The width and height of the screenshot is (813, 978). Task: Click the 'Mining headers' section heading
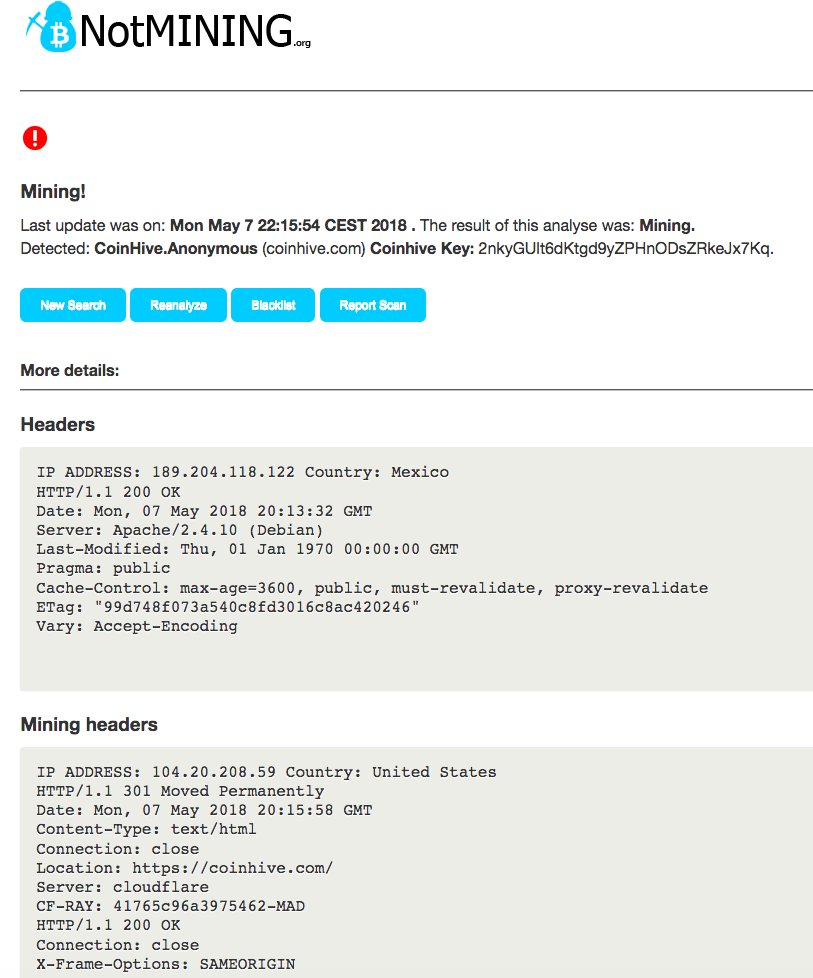pos(89,725)
